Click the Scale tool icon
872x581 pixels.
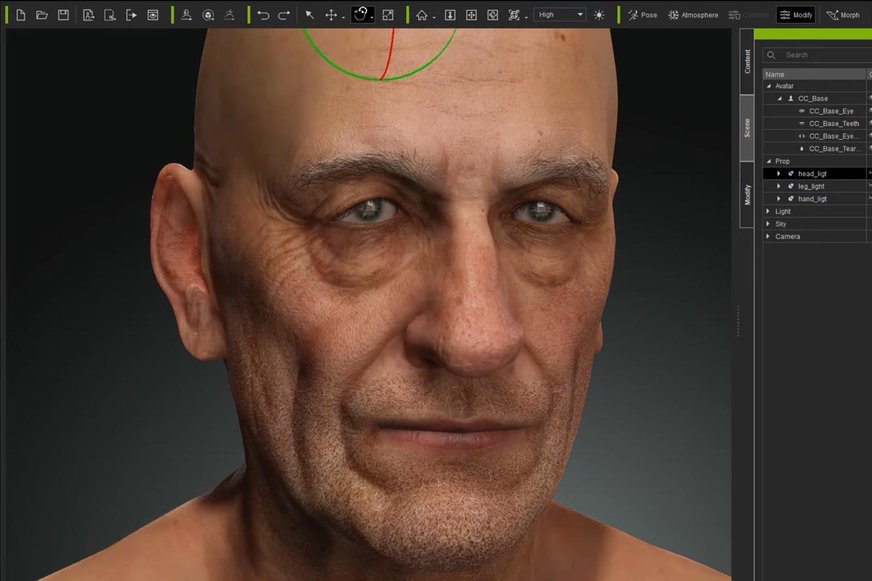tap(388, 15)
